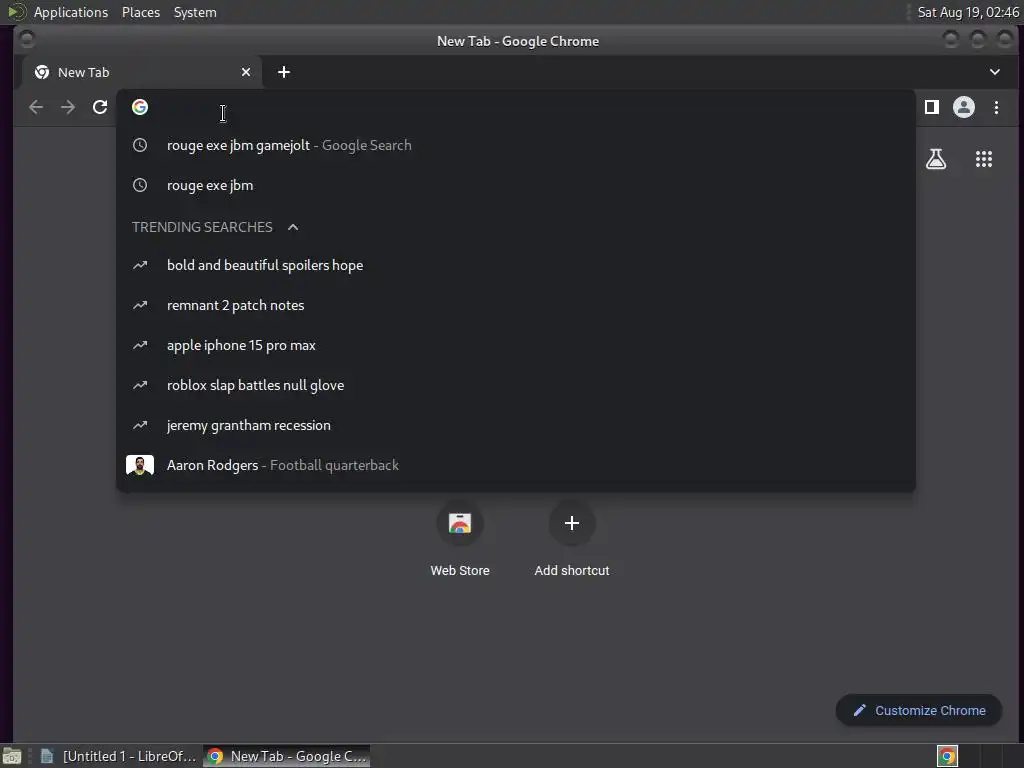The width and height of the screenshot is (1024, 768).
Task: Open the profile avatar icon
Action: point(964,107)
